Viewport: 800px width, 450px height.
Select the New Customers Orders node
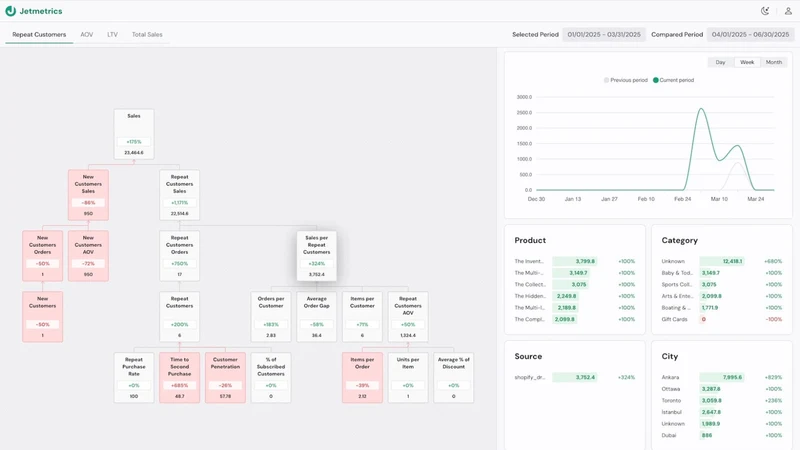point(42,256)
